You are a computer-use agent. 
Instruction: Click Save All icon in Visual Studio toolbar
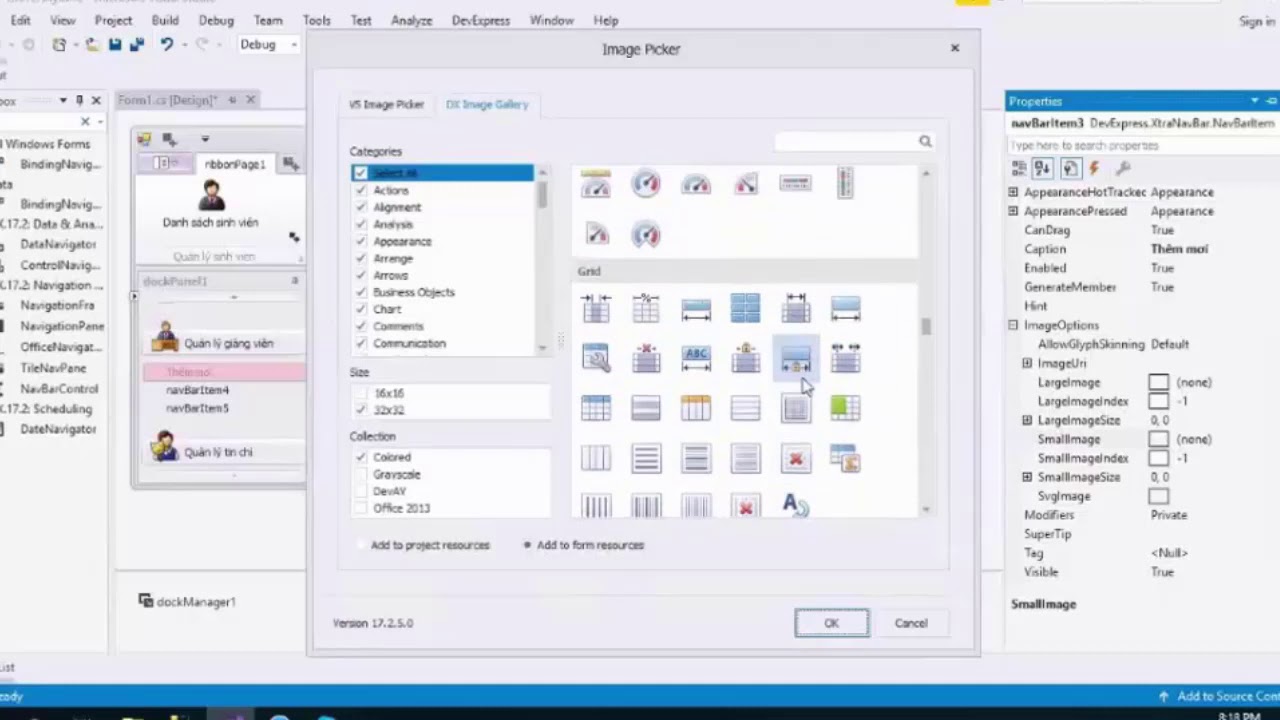(x=136, y=44)
